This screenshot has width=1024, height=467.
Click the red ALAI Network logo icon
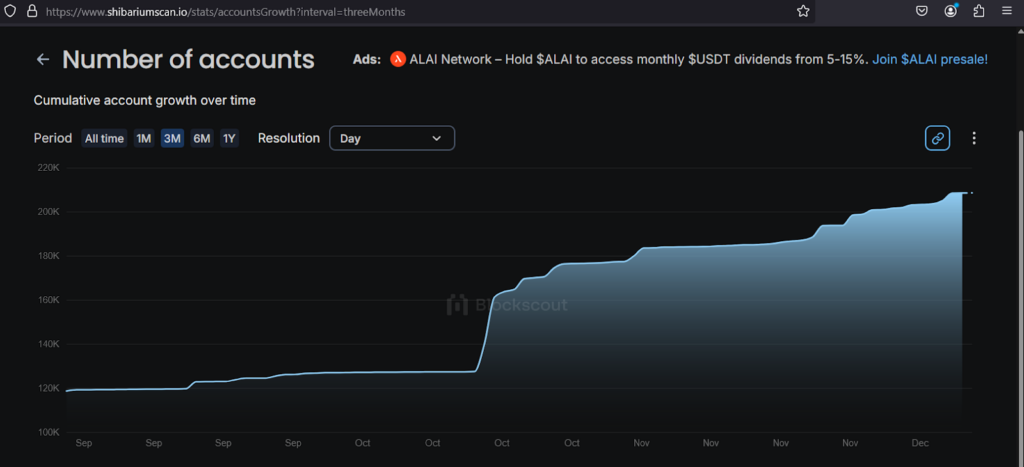coord(398,59)
